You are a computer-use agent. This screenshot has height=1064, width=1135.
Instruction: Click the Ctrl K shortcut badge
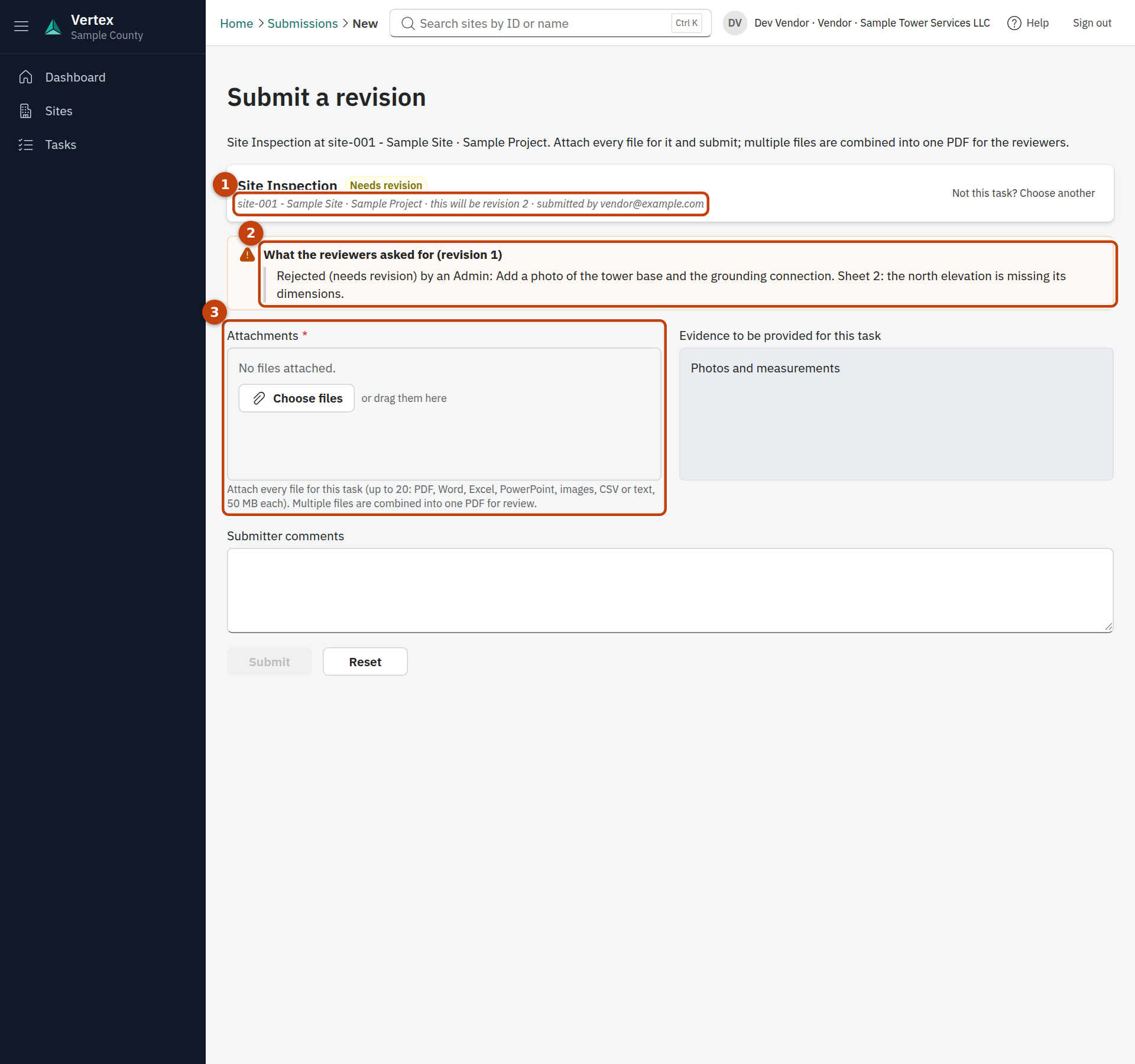686,23
